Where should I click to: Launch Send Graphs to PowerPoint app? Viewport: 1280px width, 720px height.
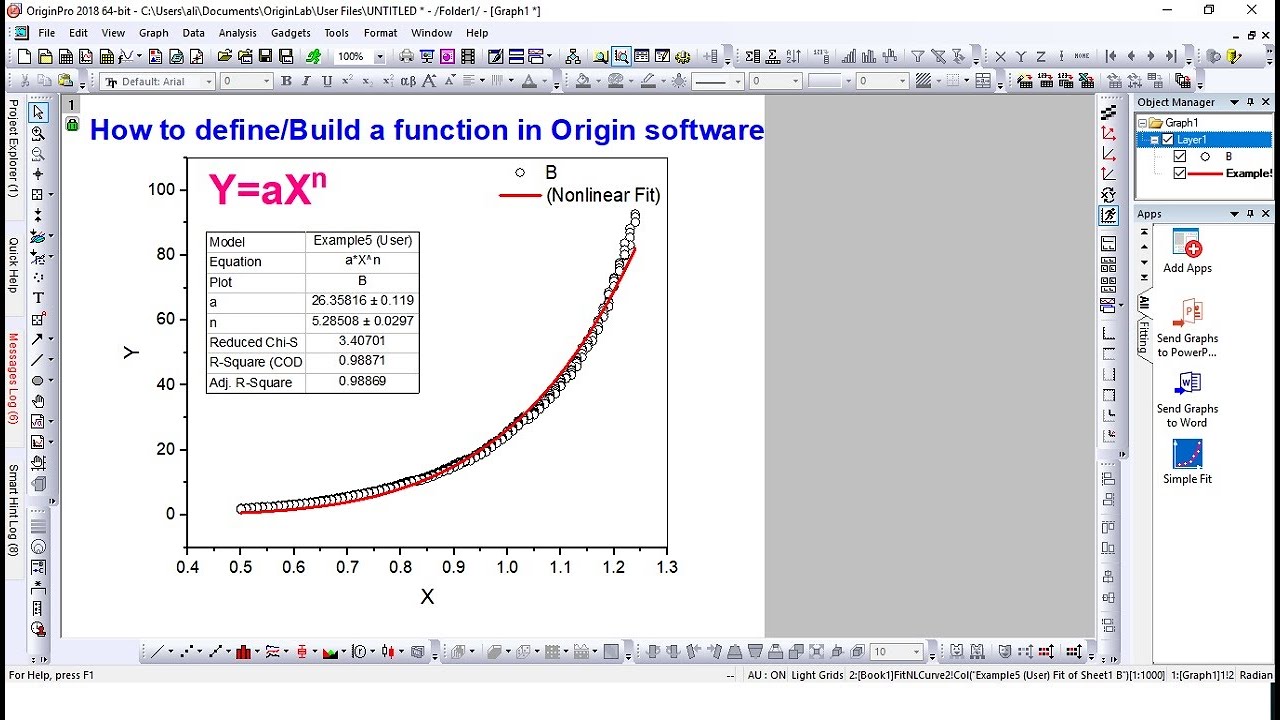tap(1187, 327)
